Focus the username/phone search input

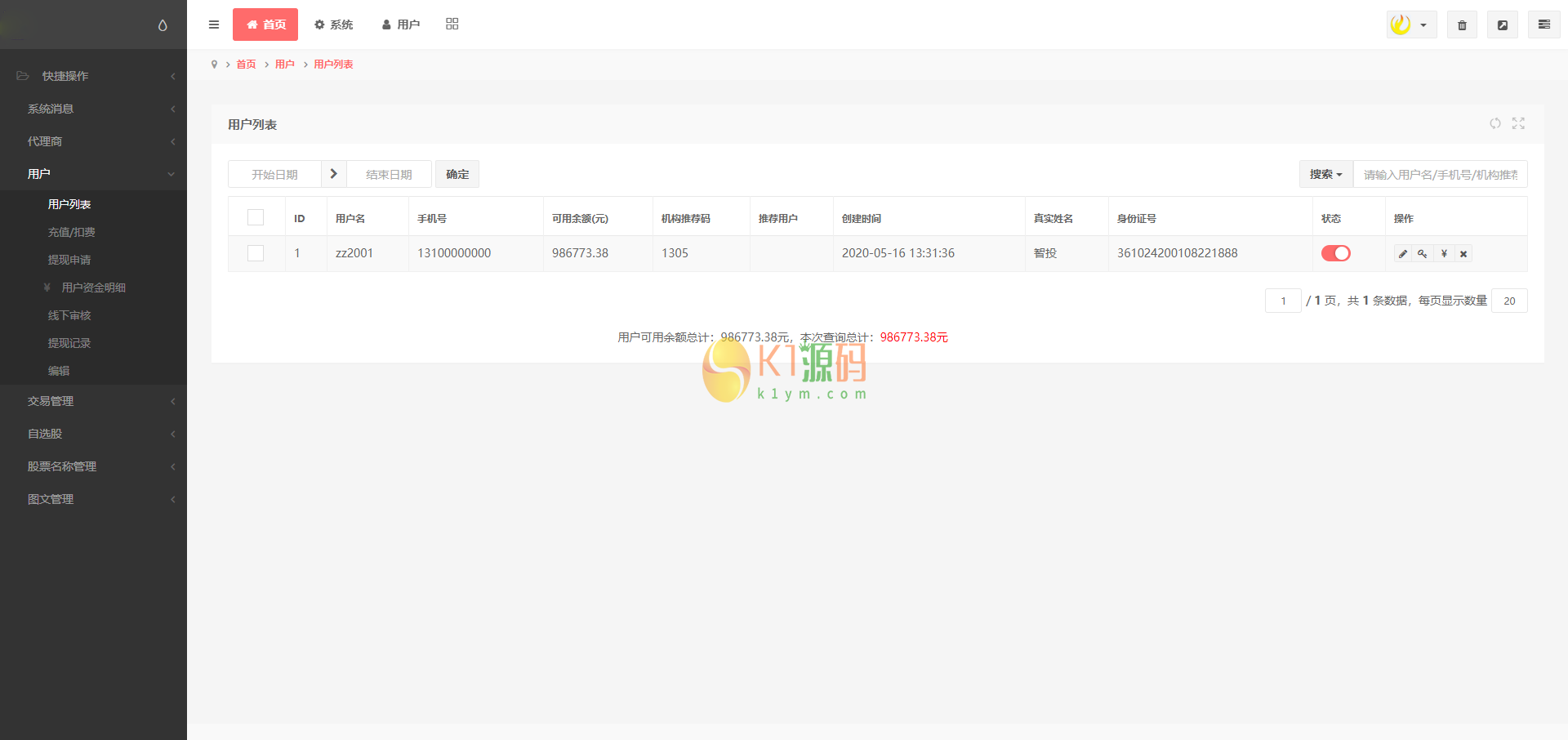point(1440,174)
